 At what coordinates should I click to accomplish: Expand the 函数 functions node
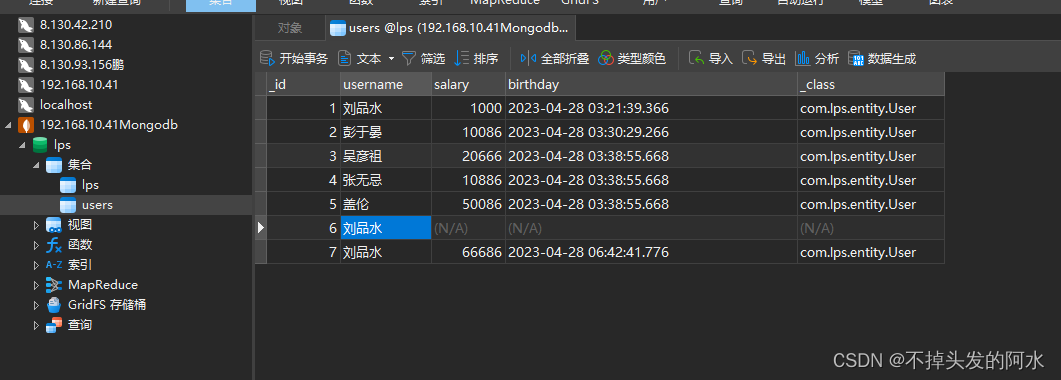(36, 245)
